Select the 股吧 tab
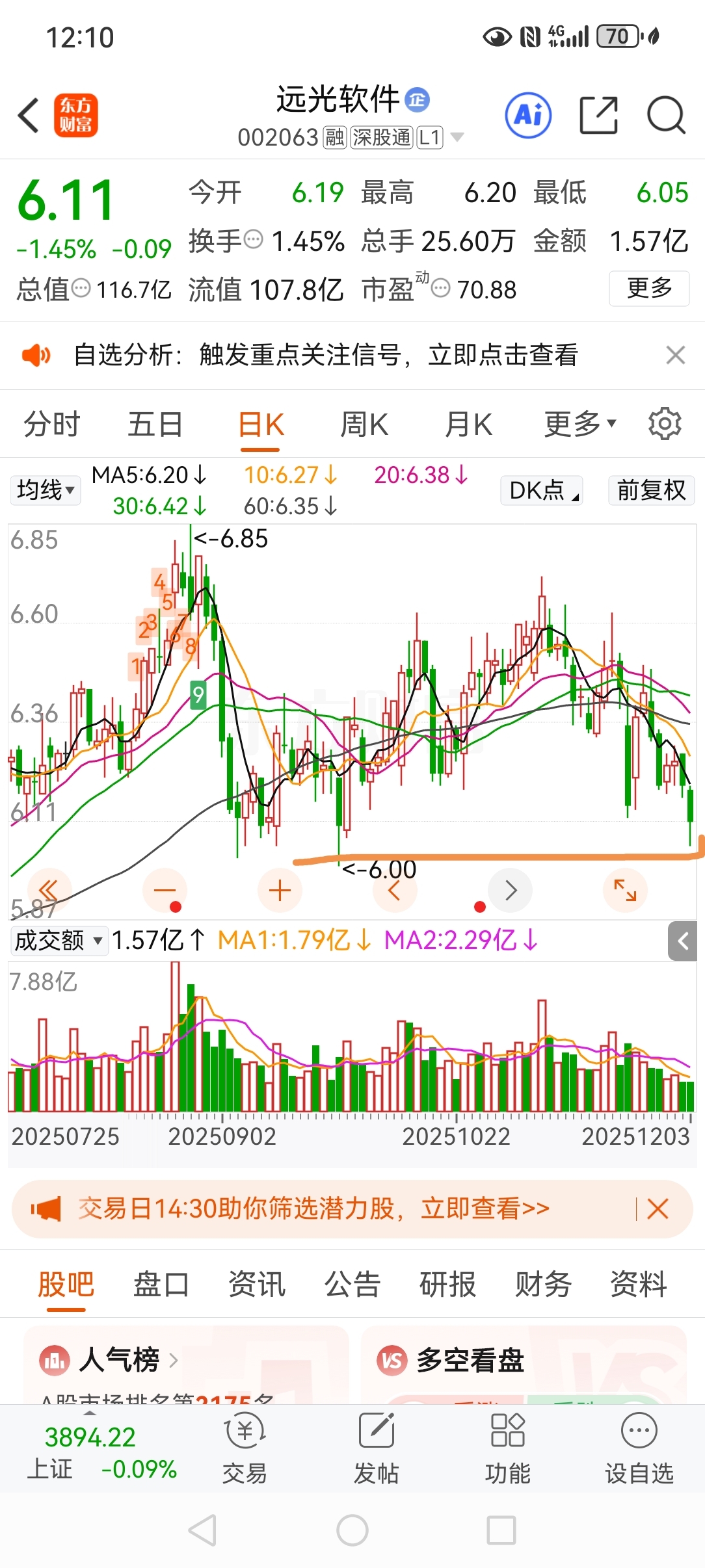This screenshot has height=1568, width=705. (x=66, y=1285)
